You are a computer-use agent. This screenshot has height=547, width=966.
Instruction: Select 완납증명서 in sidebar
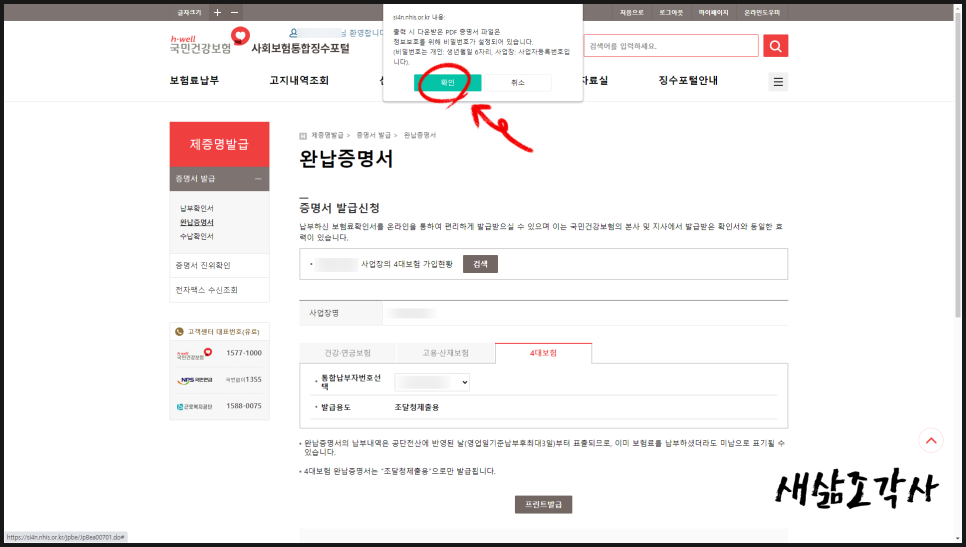pyautogui.click(x=197, y=222)
